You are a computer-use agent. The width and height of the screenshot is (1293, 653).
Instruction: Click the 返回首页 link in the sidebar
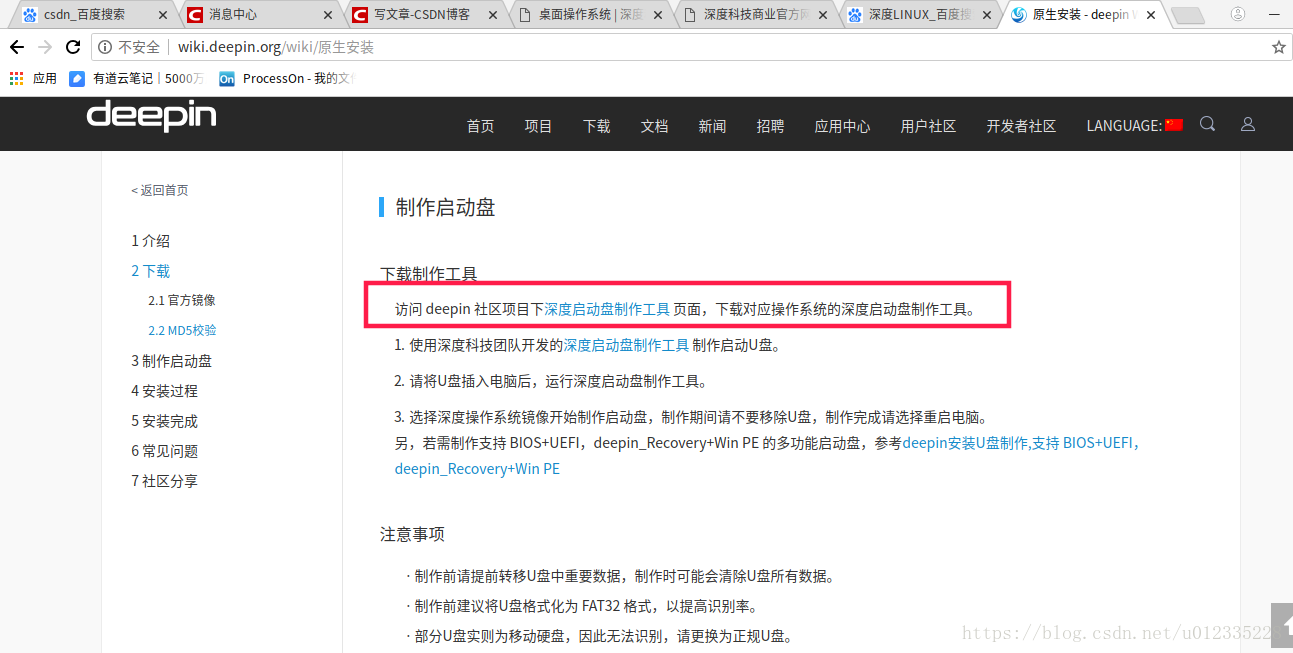pos(160,190)
